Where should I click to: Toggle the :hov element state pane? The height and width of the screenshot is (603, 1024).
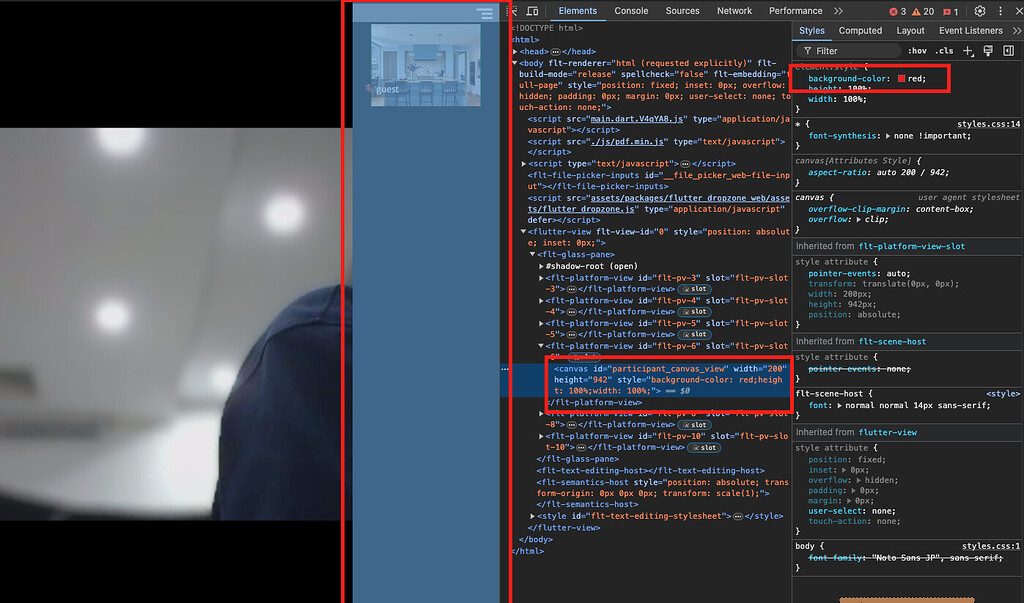(x=917, y=50)
